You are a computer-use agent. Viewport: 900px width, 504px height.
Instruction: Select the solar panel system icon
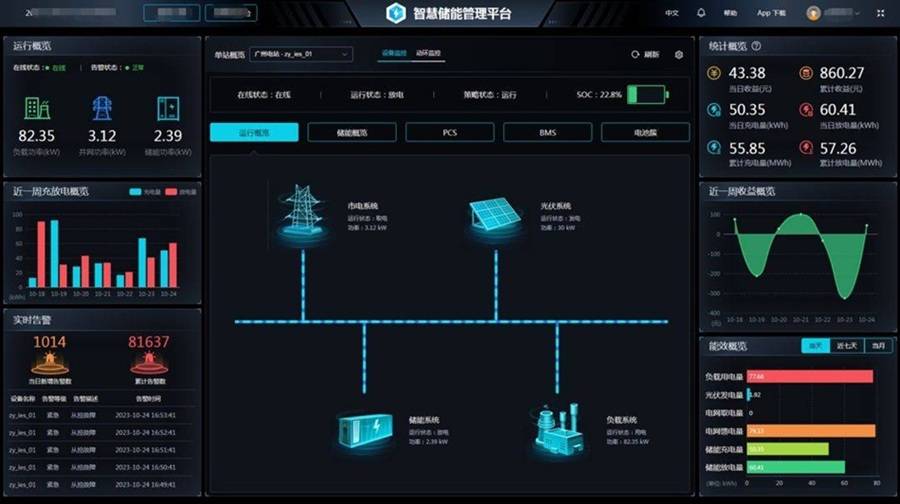[495, 215]
